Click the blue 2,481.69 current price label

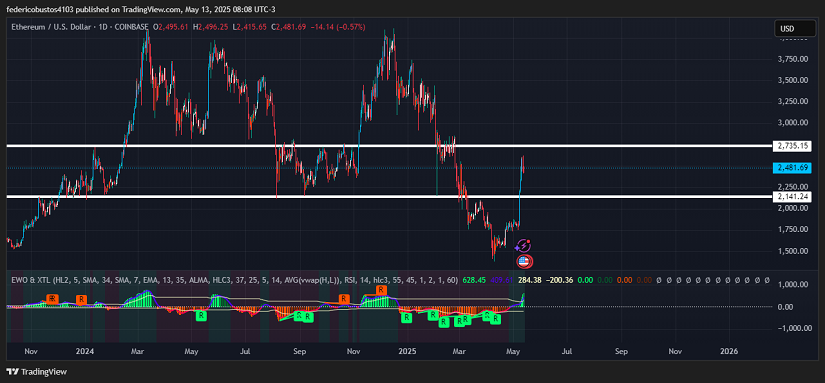[x=792, y=168]
